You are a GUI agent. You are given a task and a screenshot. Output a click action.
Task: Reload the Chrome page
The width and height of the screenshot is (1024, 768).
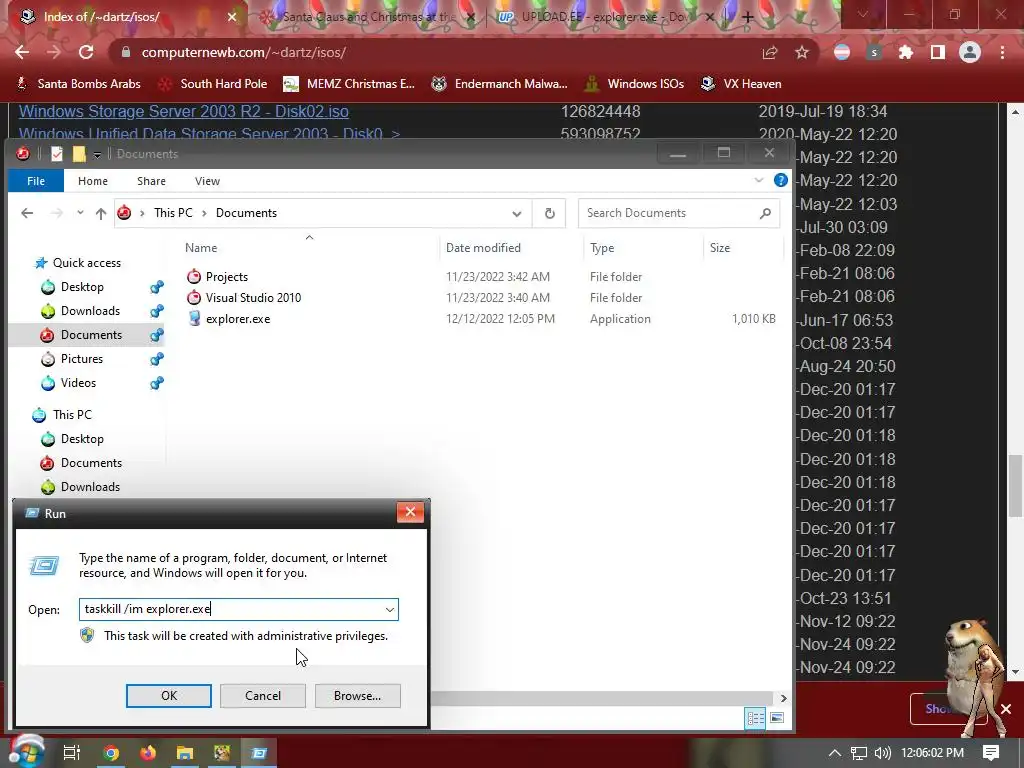(x=86, y=52)
